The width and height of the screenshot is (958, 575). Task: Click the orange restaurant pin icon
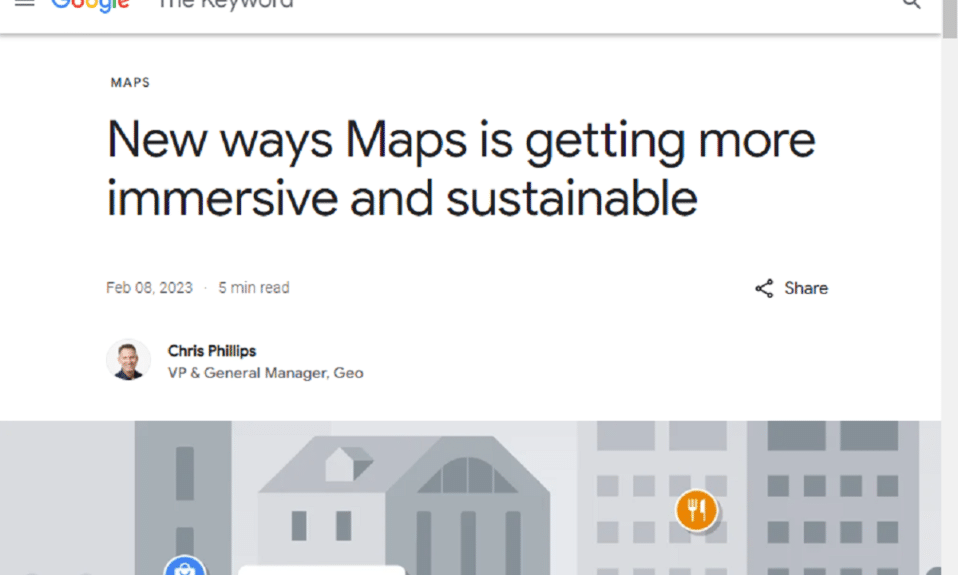(697, 510)
